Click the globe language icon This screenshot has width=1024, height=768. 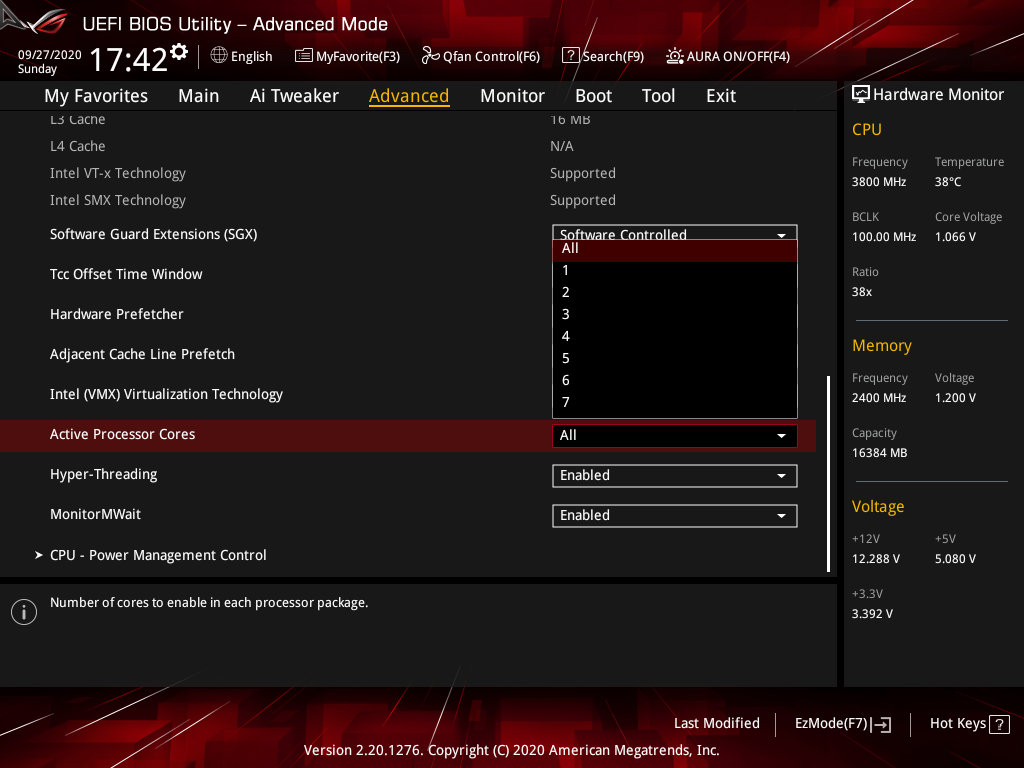[x=219, y=56]
